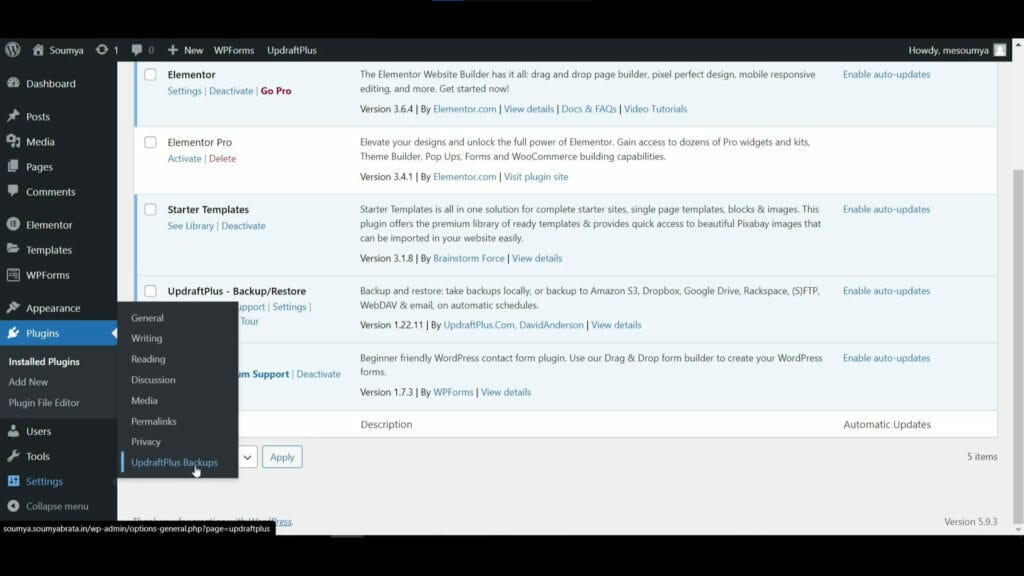The image size is (1024, 576).
Task: Open Discussion settings from flyout
Action: point(153,380)
